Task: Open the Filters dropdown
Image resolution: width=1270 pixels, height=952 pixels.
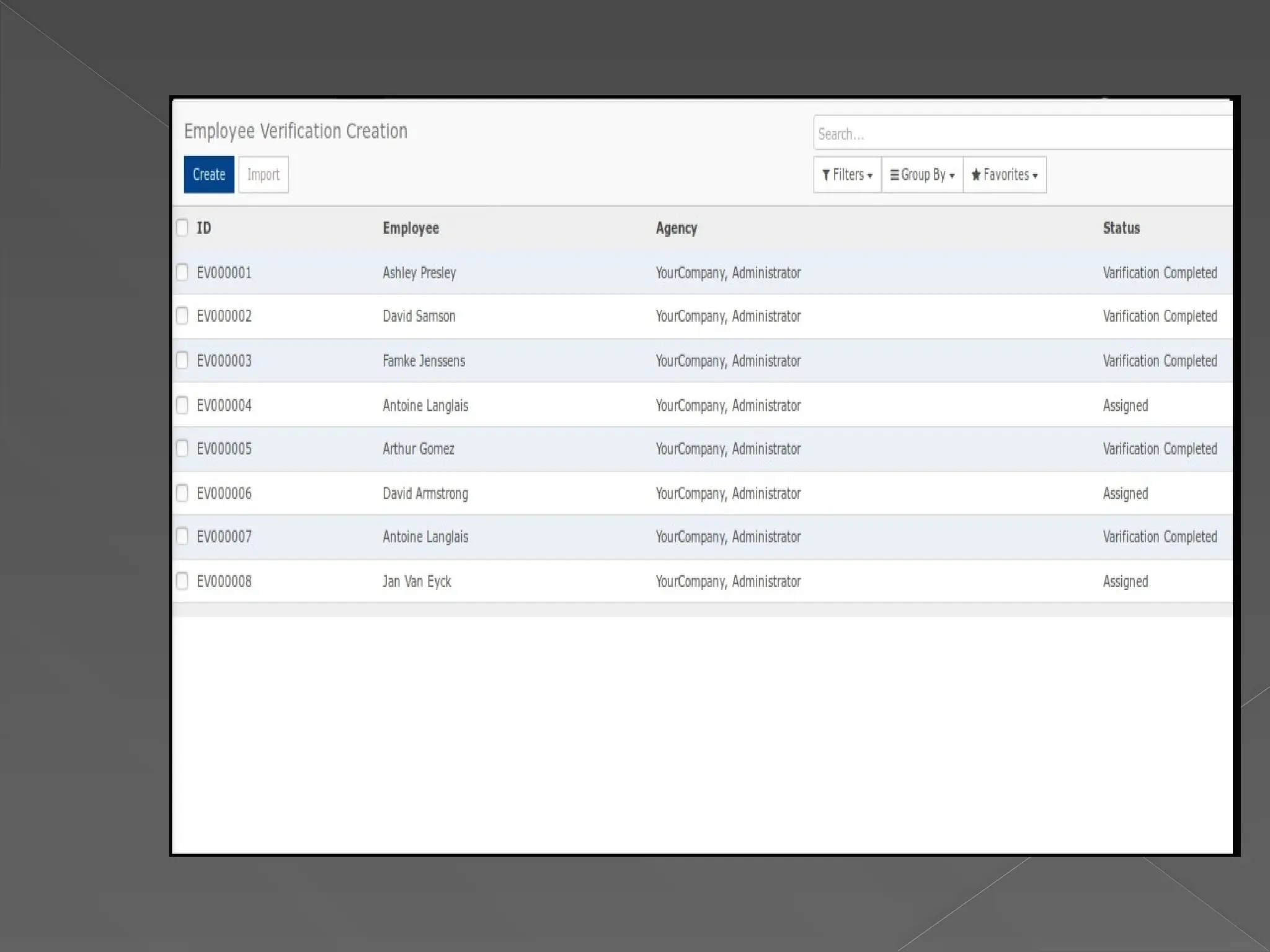Action: click(847, 175)
